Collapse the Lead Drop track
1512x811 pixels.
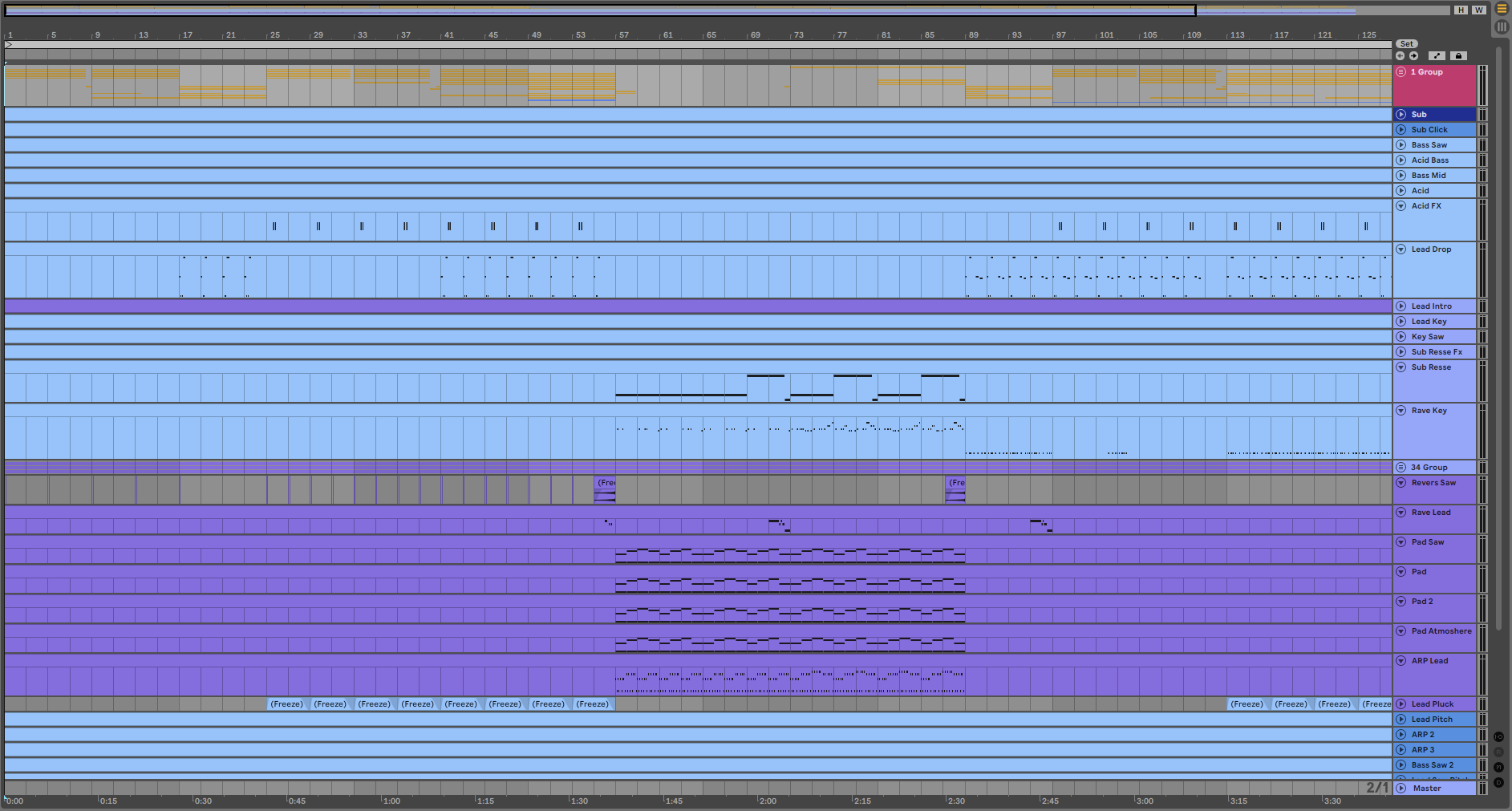1401,249
